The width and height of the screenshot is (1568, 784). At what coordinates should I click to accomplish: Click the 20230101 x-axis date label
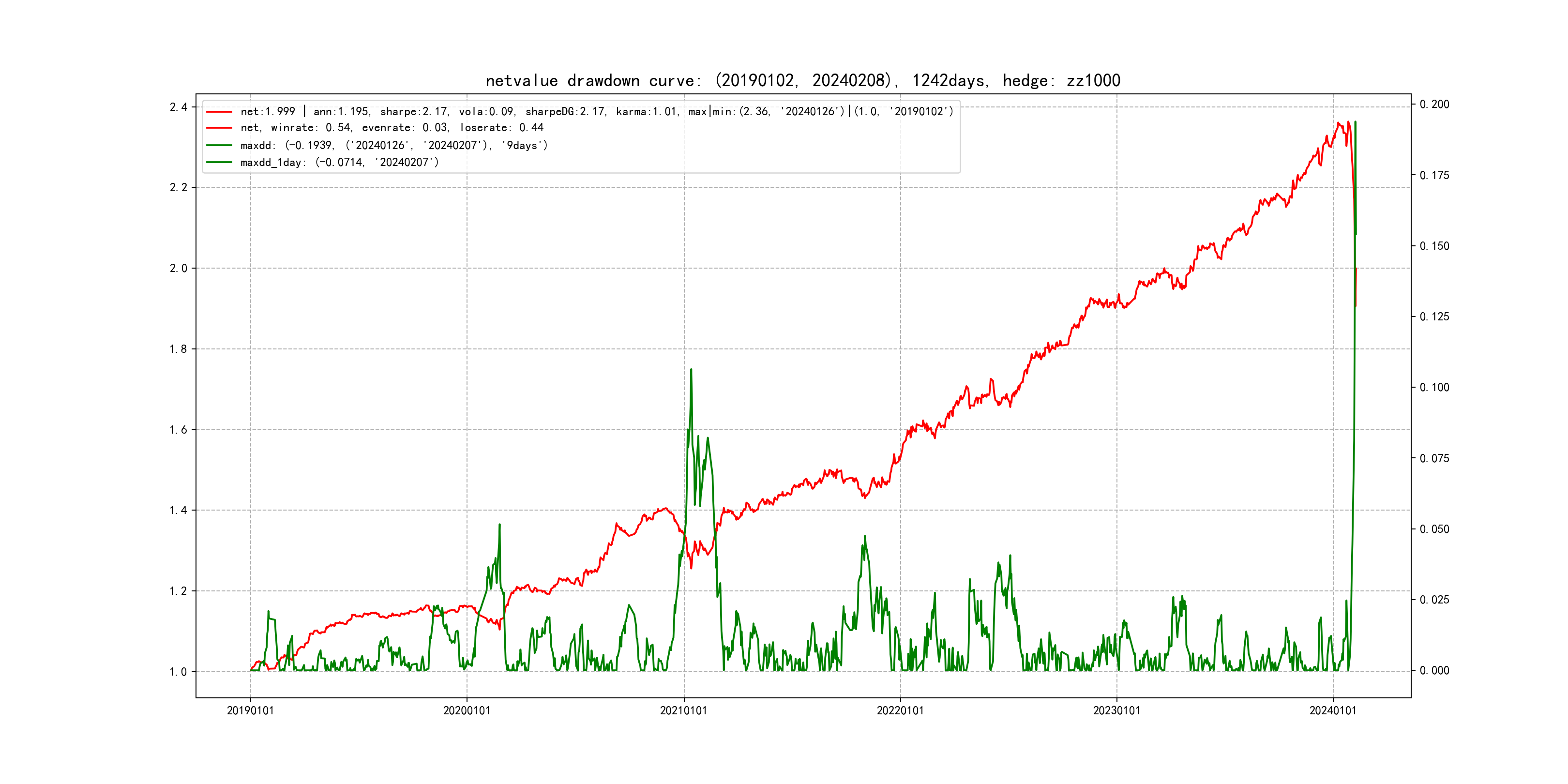coord(1116,711)
